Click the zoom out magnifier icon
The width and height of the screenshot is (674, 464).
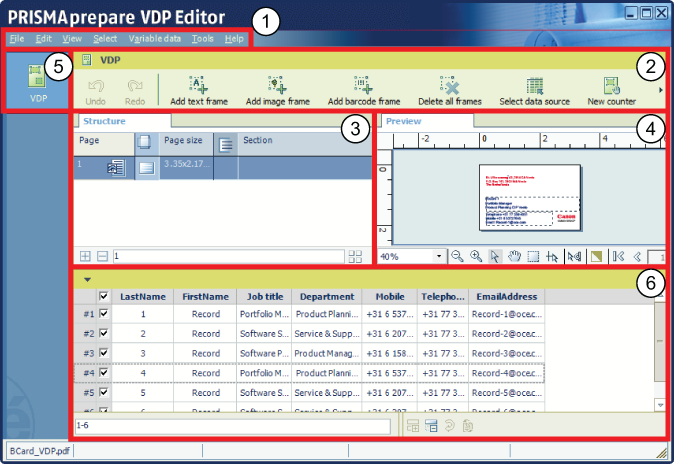point(457,256)
